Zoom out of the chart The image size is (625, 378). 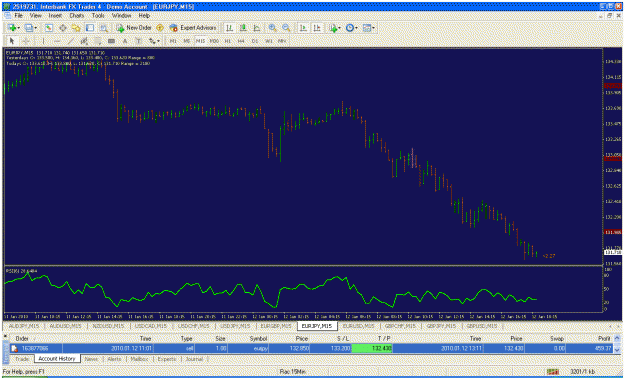286,28
